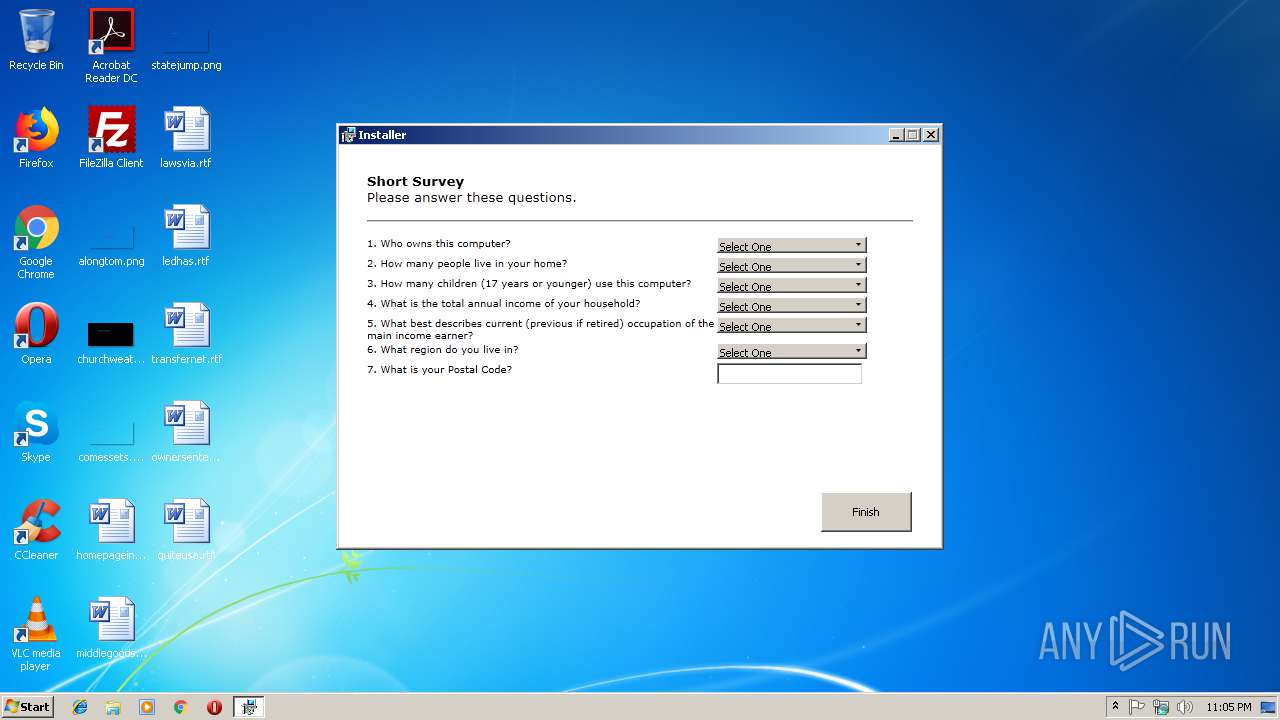
Task: Launch FileZilla Client desktop icon
Action: click(x=111, y=138)
